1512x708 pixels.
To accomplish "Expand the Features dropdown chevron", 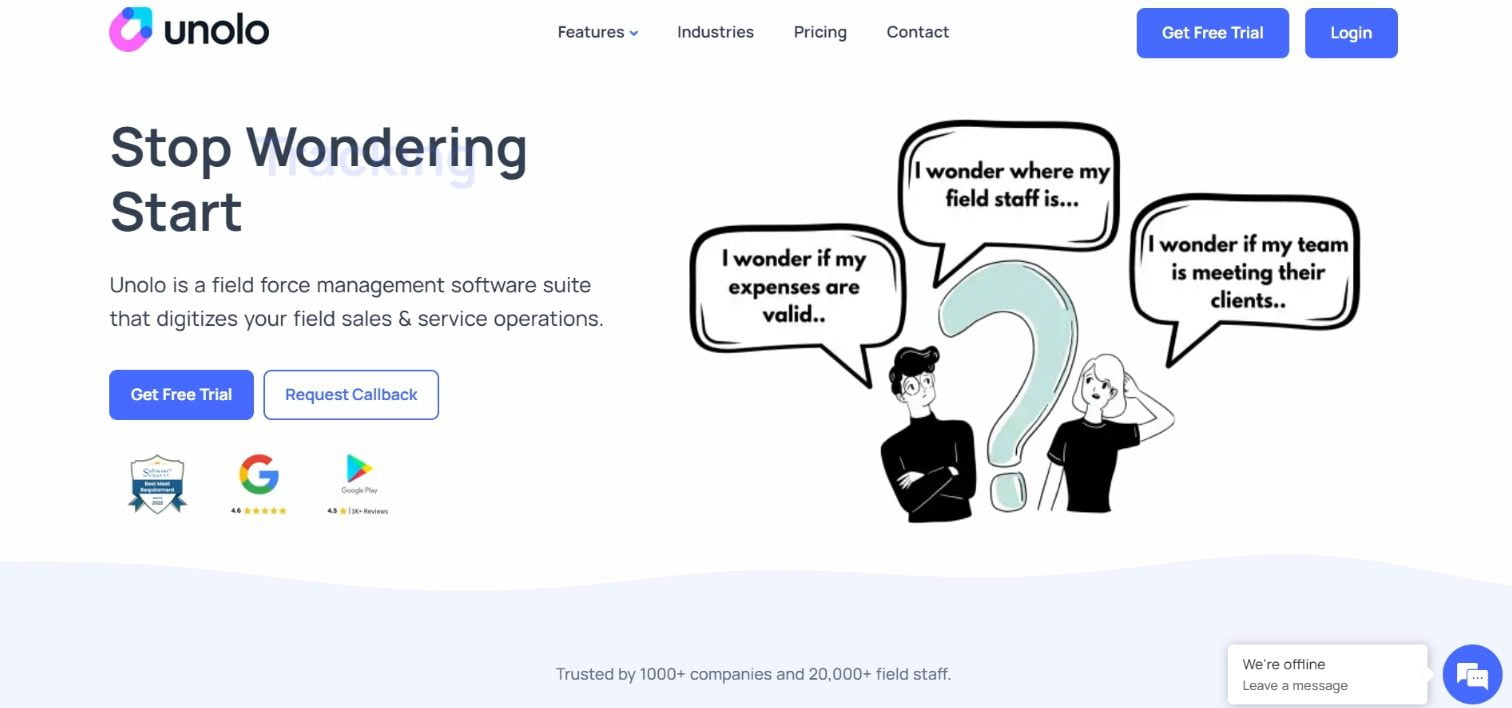I will [x=634, y=33].
